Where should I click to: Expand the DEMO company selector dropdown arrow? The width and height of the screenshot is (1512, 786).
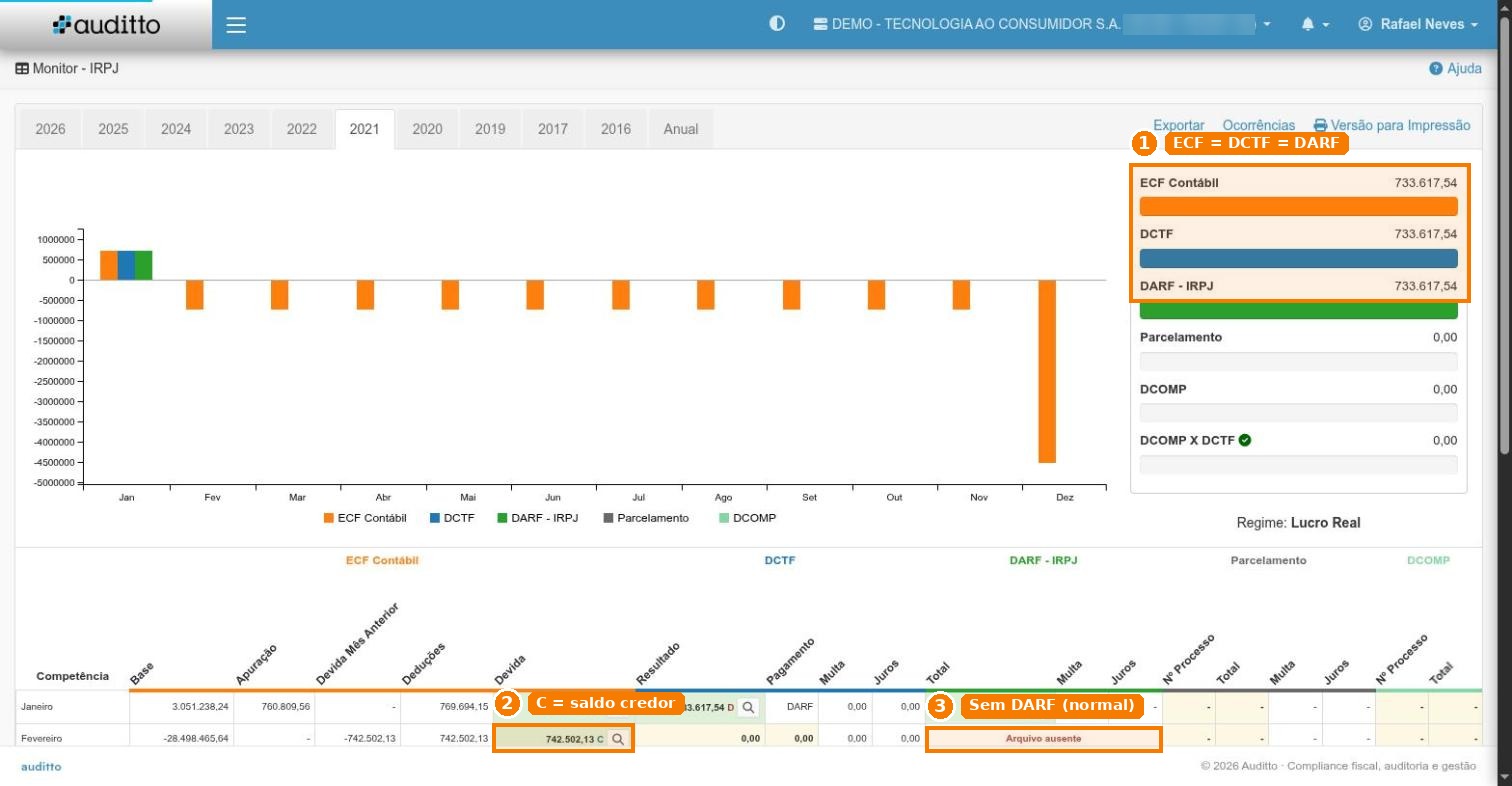click(x=1267, y=24)
